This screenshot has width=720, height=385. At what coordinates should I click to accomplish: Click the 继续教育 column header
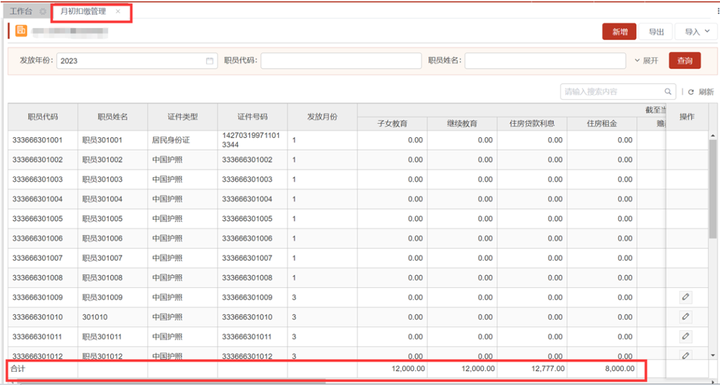[462, 124]
